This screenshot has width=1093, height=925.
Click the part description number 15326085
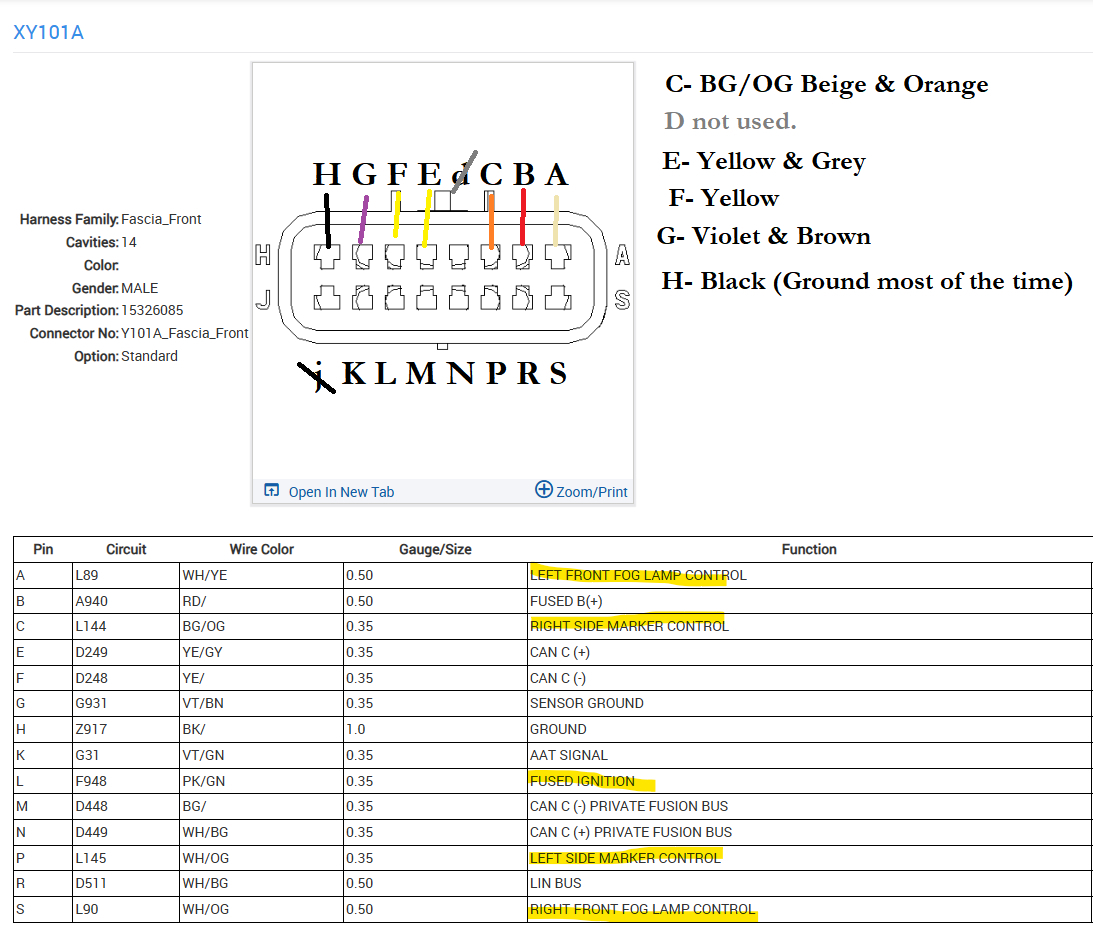click(x=152, y=310)
